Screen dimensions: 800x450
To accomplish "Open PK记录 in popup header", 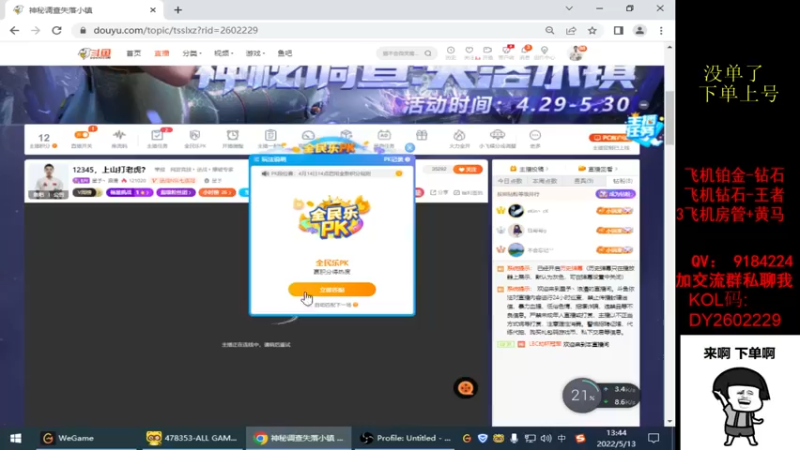I will [396, 160].
